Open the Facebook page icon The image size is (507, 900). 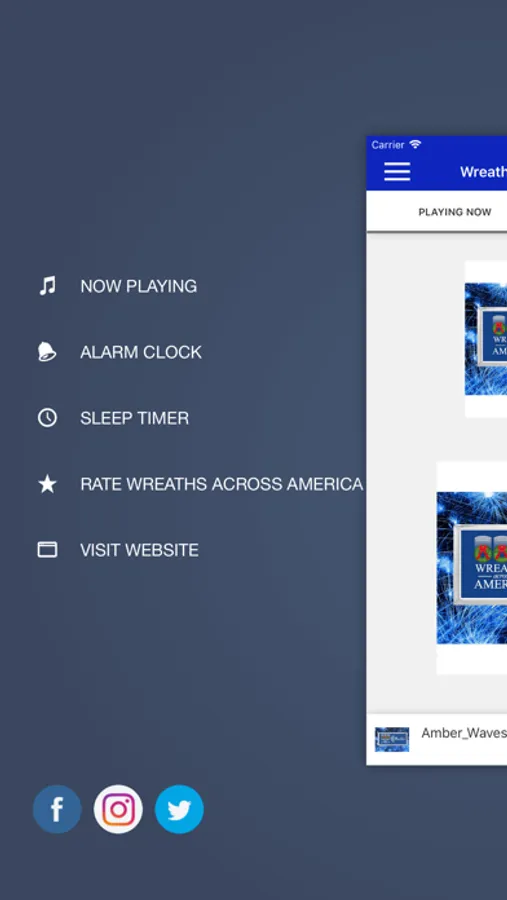[57, 809]
